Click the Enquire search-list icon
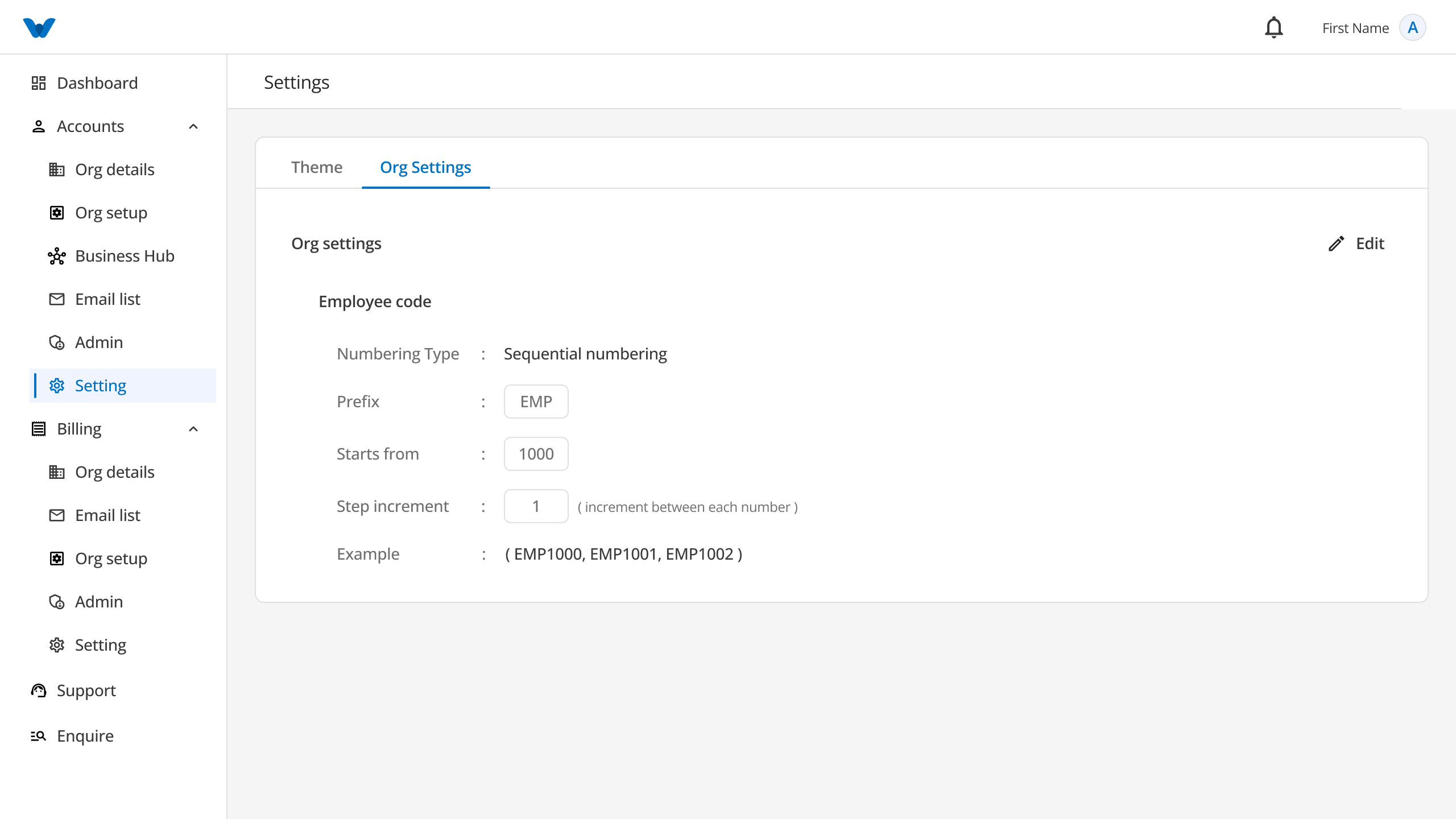 pos(39,736)
